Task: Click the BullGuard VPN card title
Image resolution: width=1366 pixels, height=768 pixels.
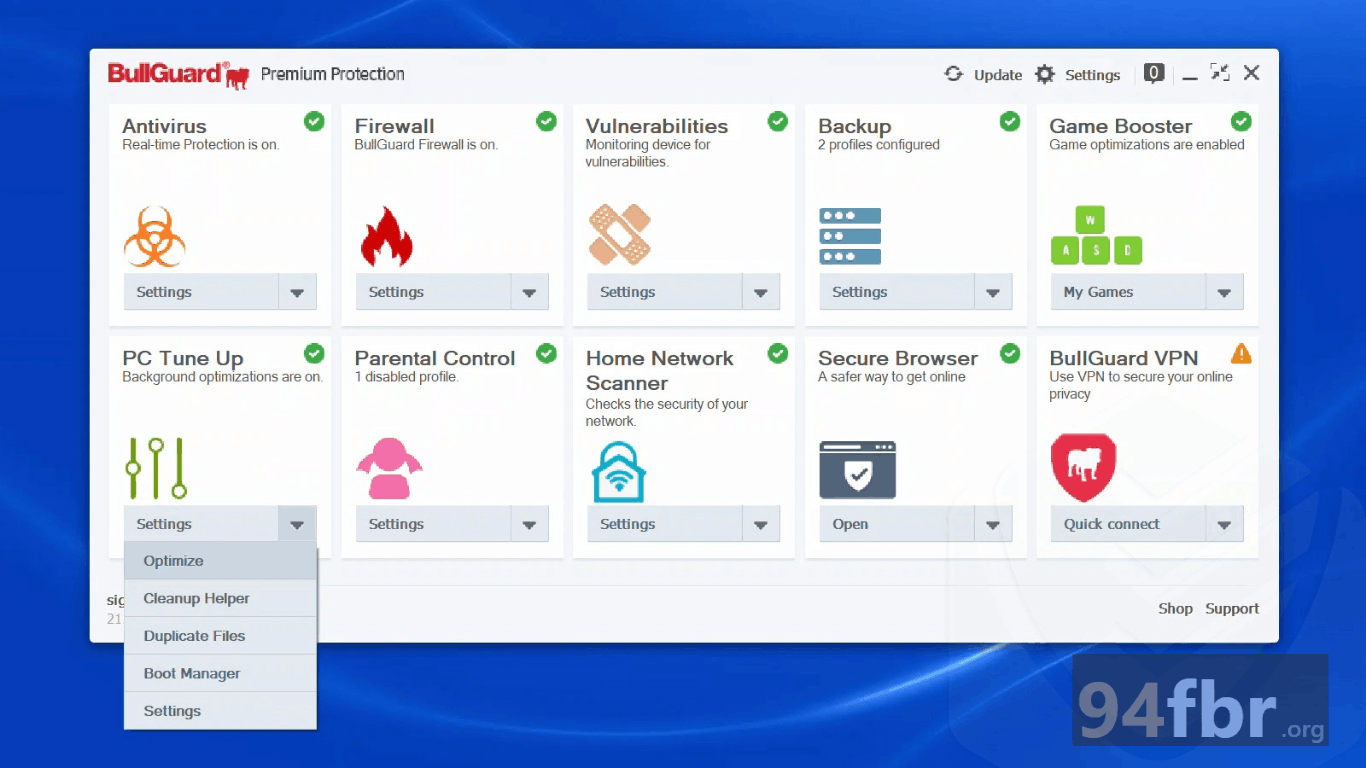Action: click(1123, 358)
